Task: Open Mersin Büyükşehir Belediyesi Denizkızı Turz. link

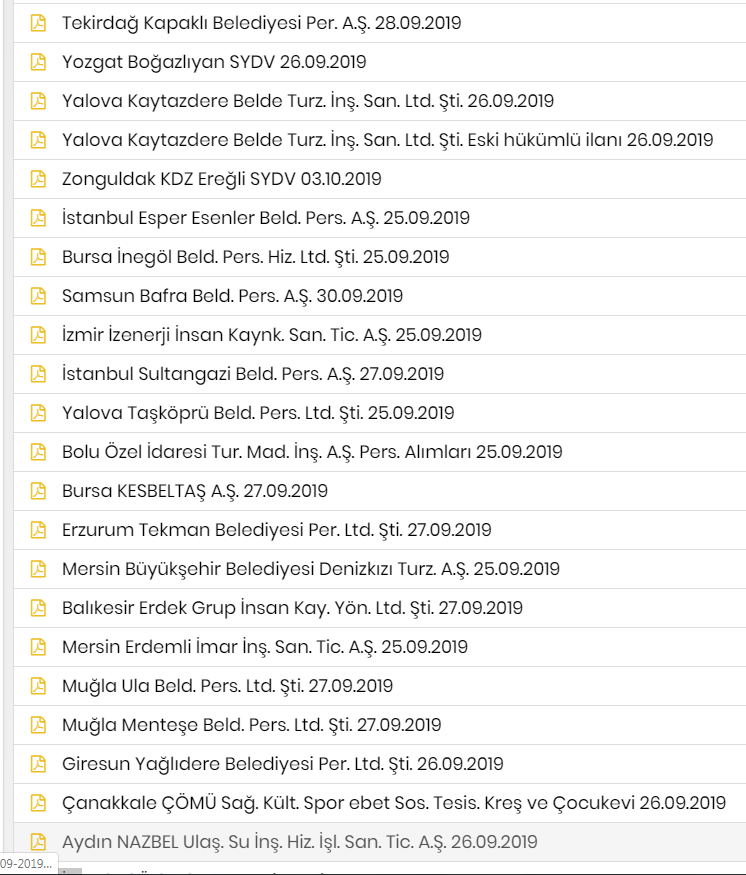Action: coord(311,569)
